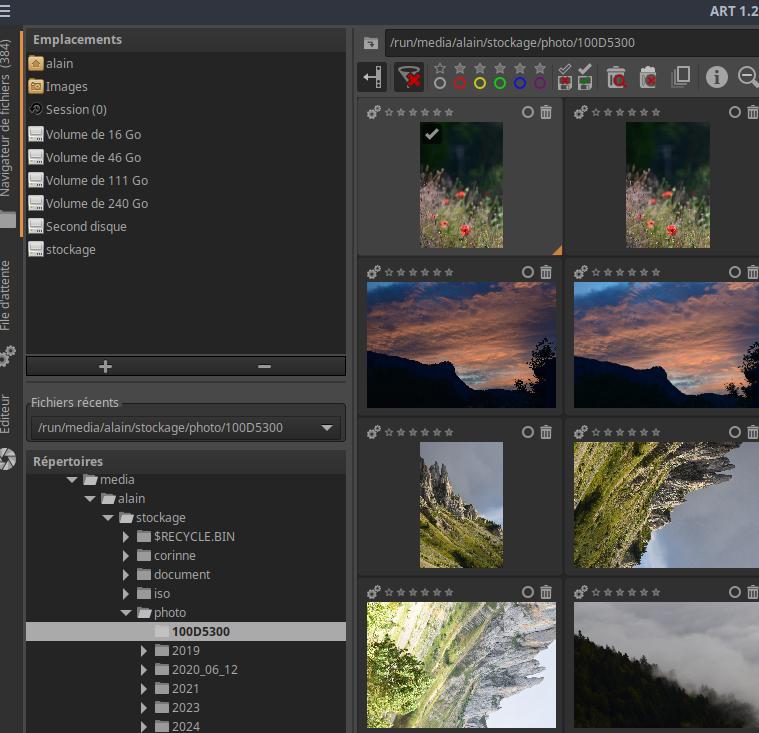Select the 2023 folder
This screenshot has width=759, height=733.
[185, 708]
